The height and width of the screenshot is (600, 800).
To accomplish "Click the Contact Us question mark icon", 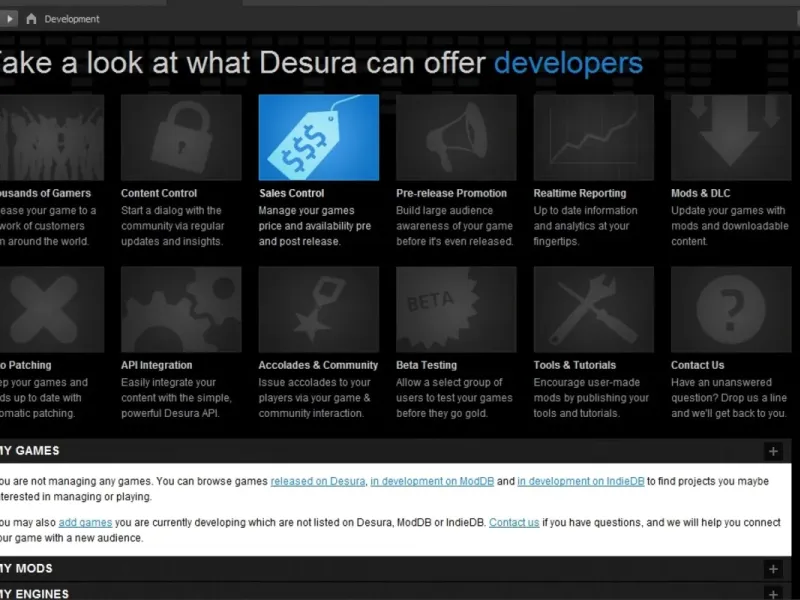I will [x=731, y=309].
